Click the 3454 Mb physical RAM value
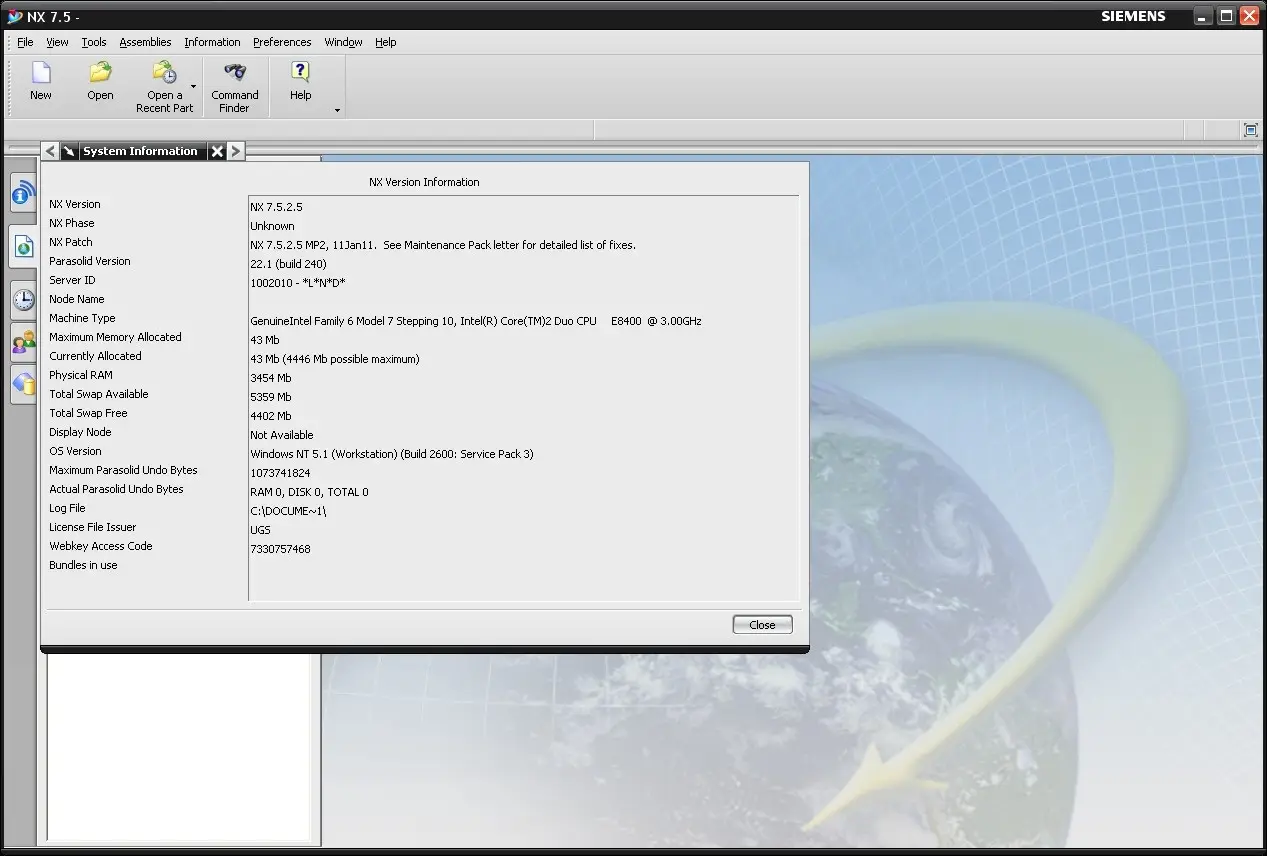 click(271, 378)
